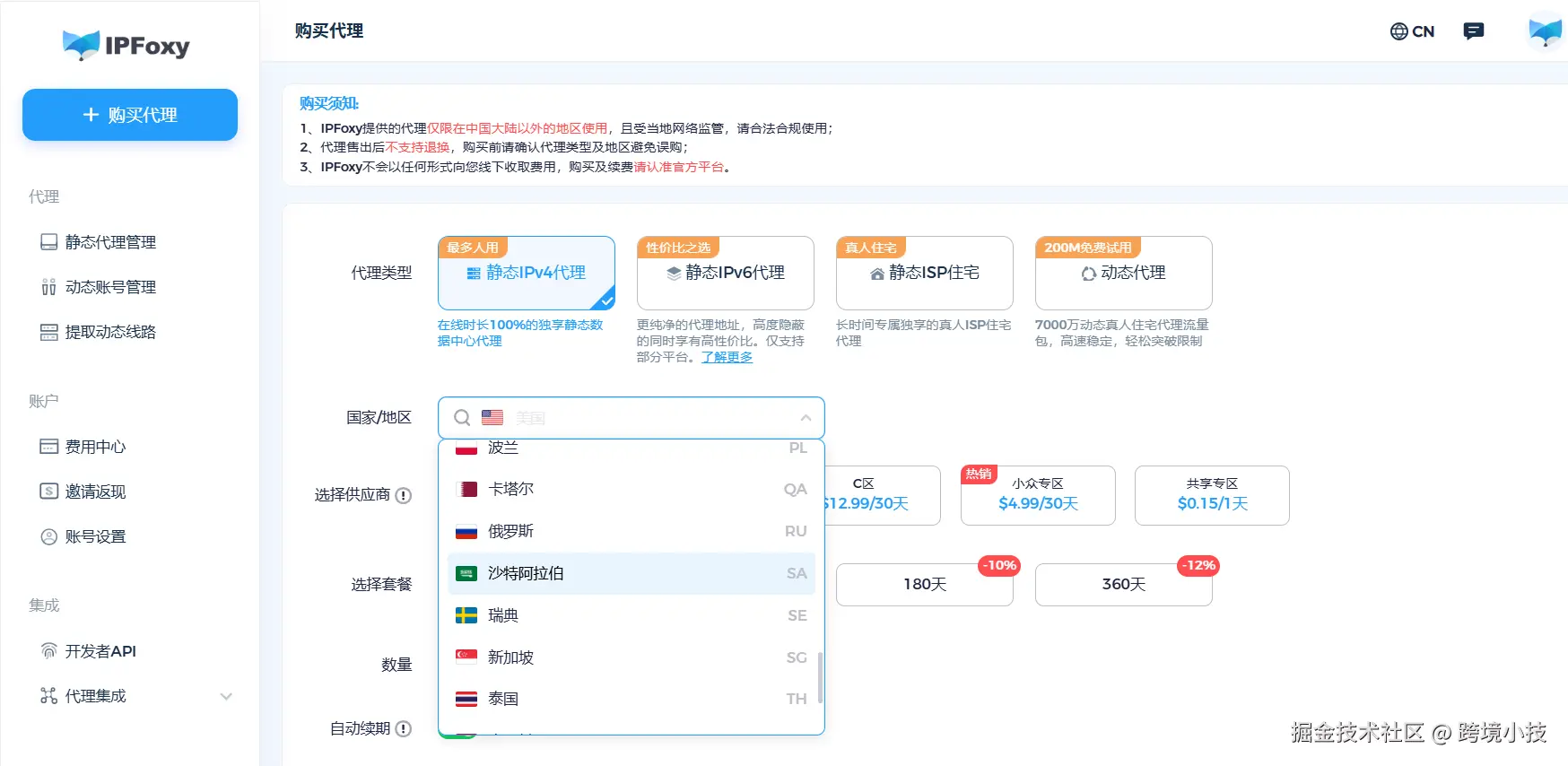Click the 动态代理 refresh icon
Image resolution: width=1568 pixels, height=766 pixels.
coord(1089,274)
